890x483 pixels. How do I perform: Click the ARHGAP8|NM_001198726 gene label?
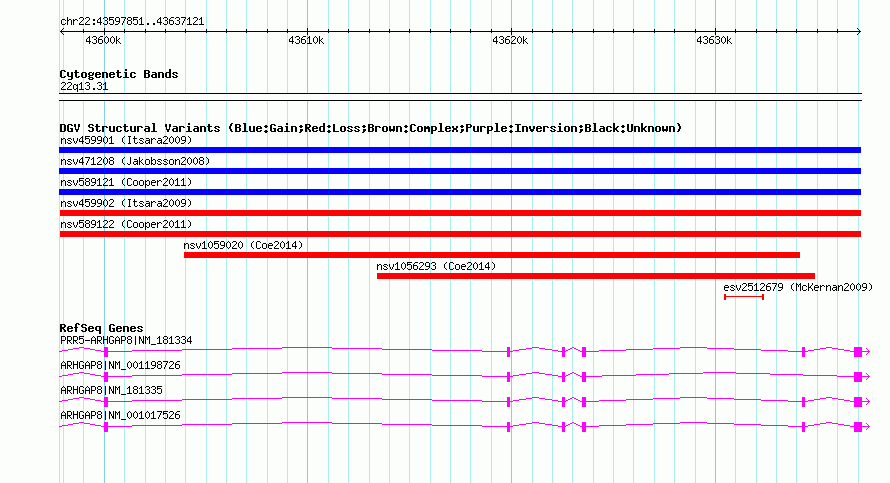(120, 366)
